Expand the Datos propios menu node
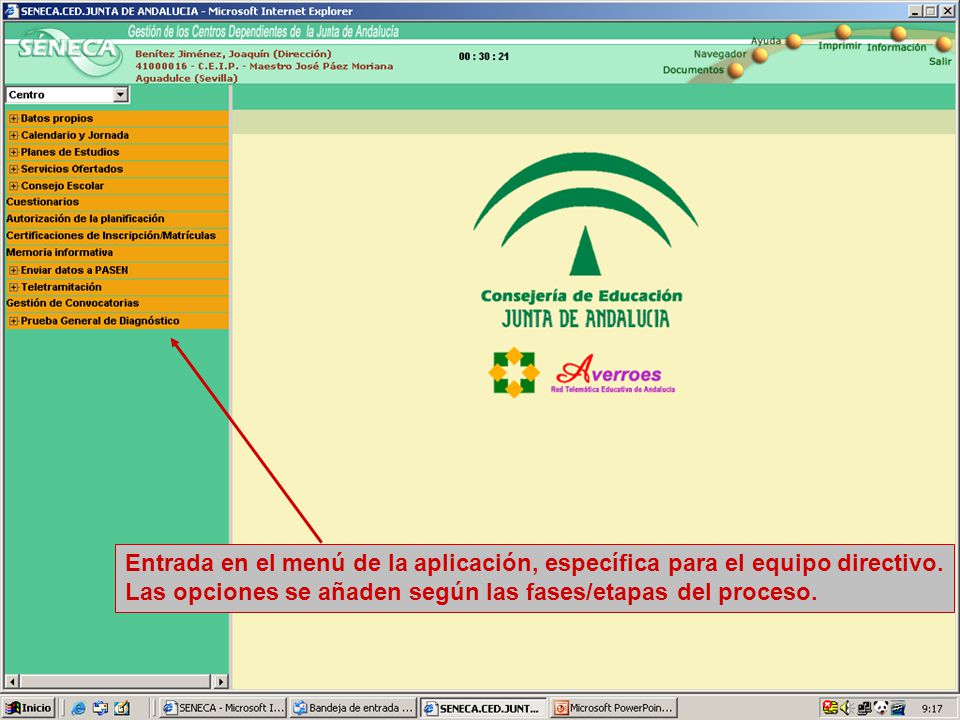This screenshot has height=720, width=960. pyautogui.click(x=13, y=119)
